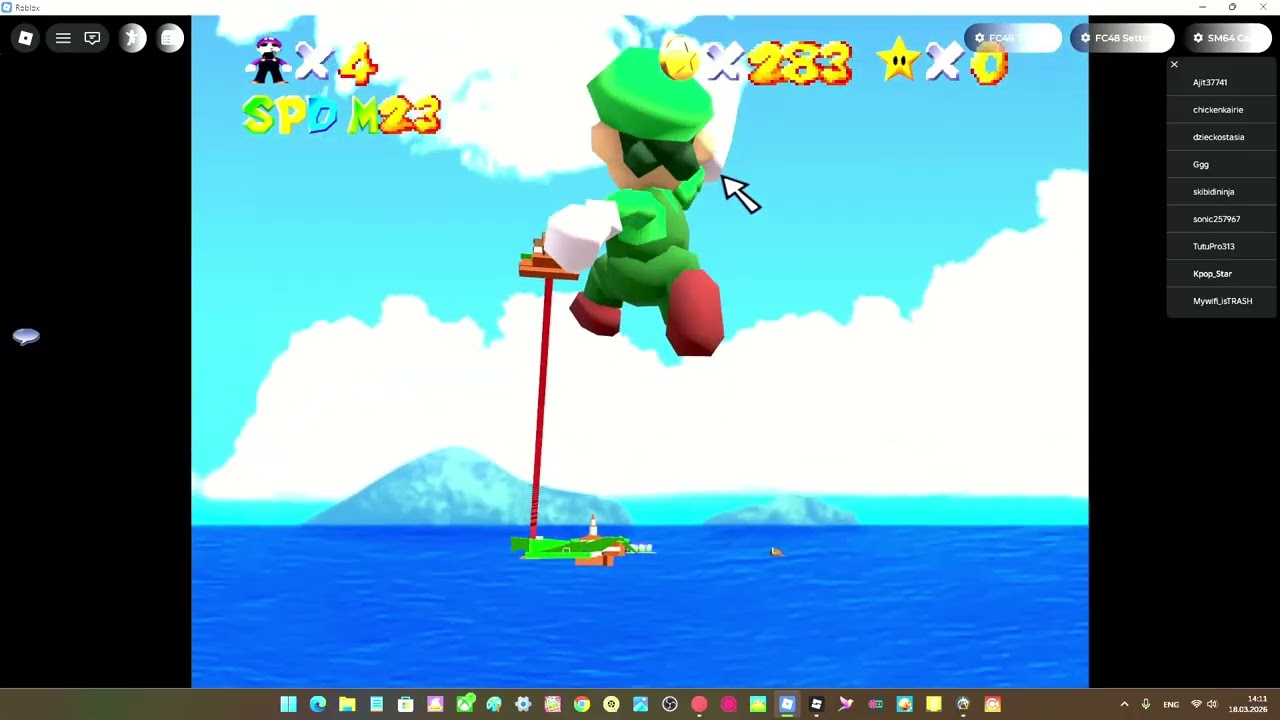Open the yellow sticky notes taskbar icon
The height and width of the screenshot is (720, 1280).
[x=934, y=704]
